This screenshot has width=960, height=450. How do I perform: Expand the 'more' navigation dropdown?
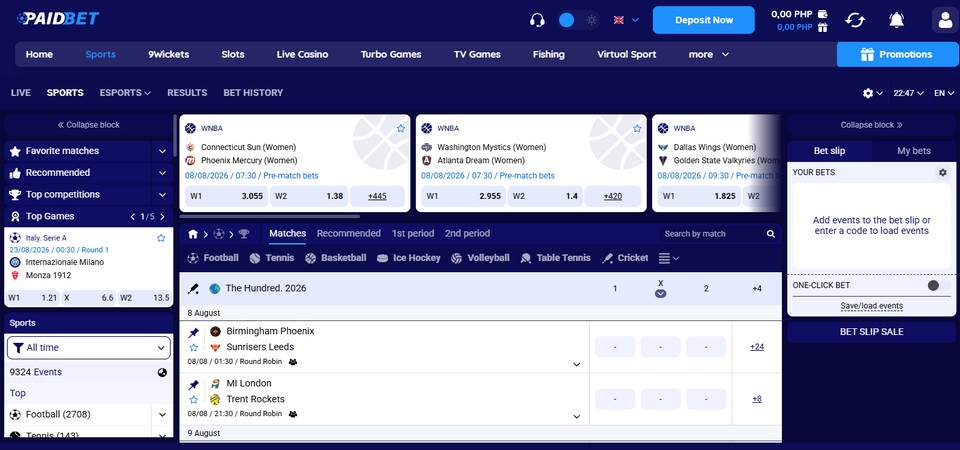click(x=708, y=54)
